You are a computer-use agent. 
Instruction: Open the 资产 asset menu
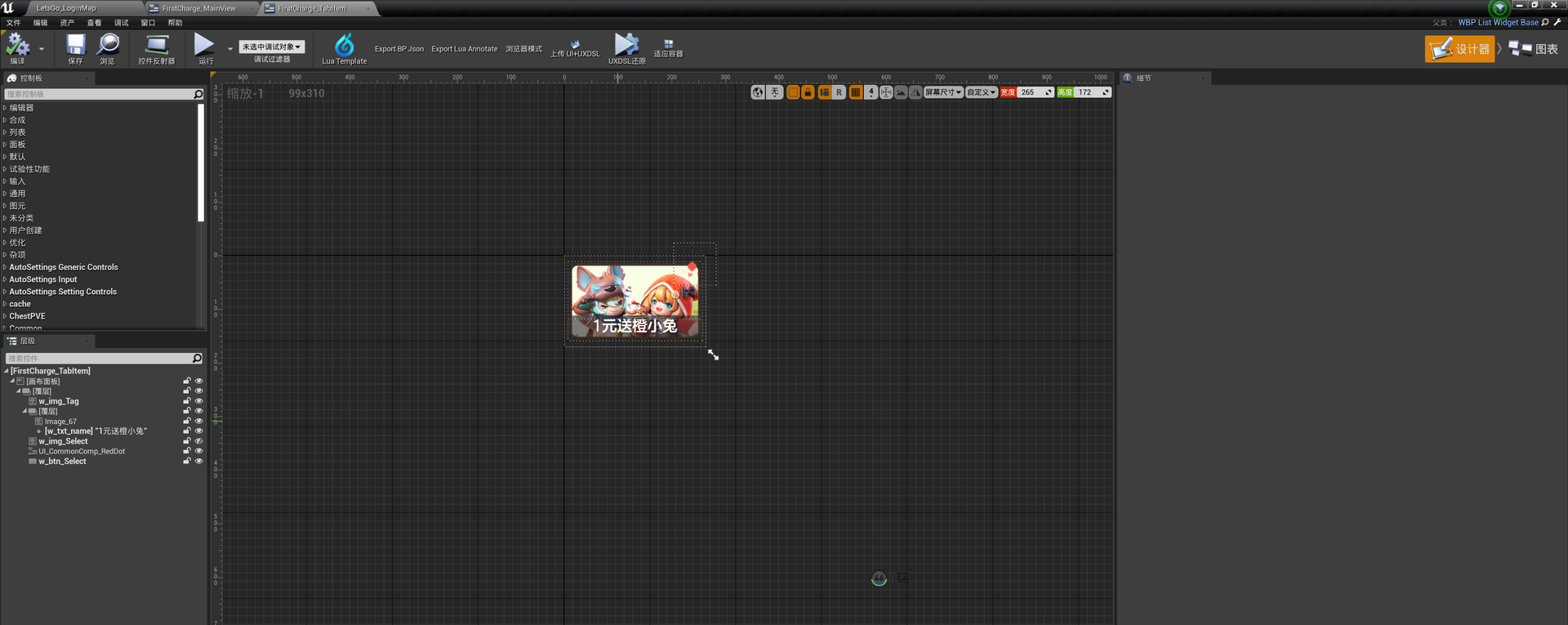coord(67,23)
